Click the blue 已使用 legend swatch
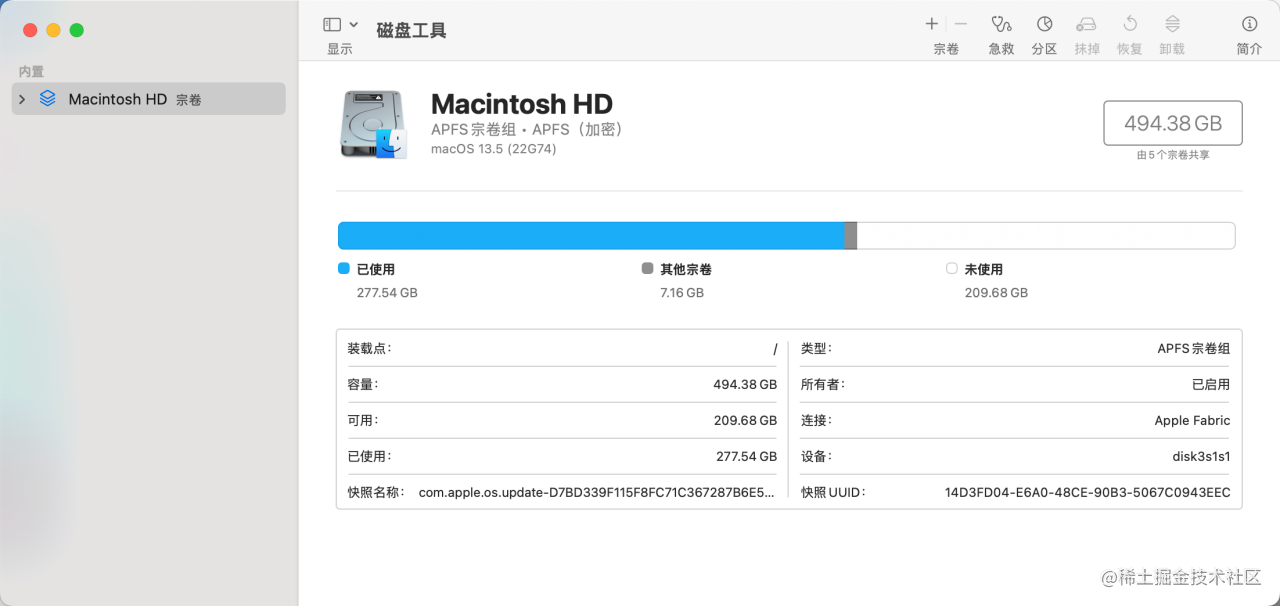1280x606 pixels. pos(344,269)
